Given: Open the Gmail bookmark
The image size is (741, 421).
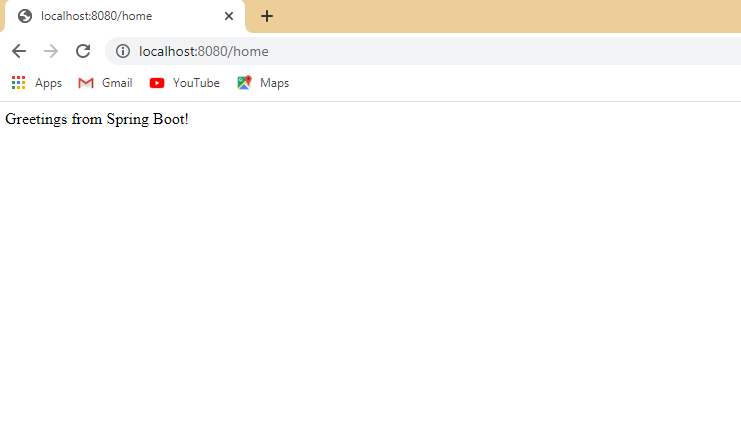Looking at the screenshot, I should click(105, 83).
